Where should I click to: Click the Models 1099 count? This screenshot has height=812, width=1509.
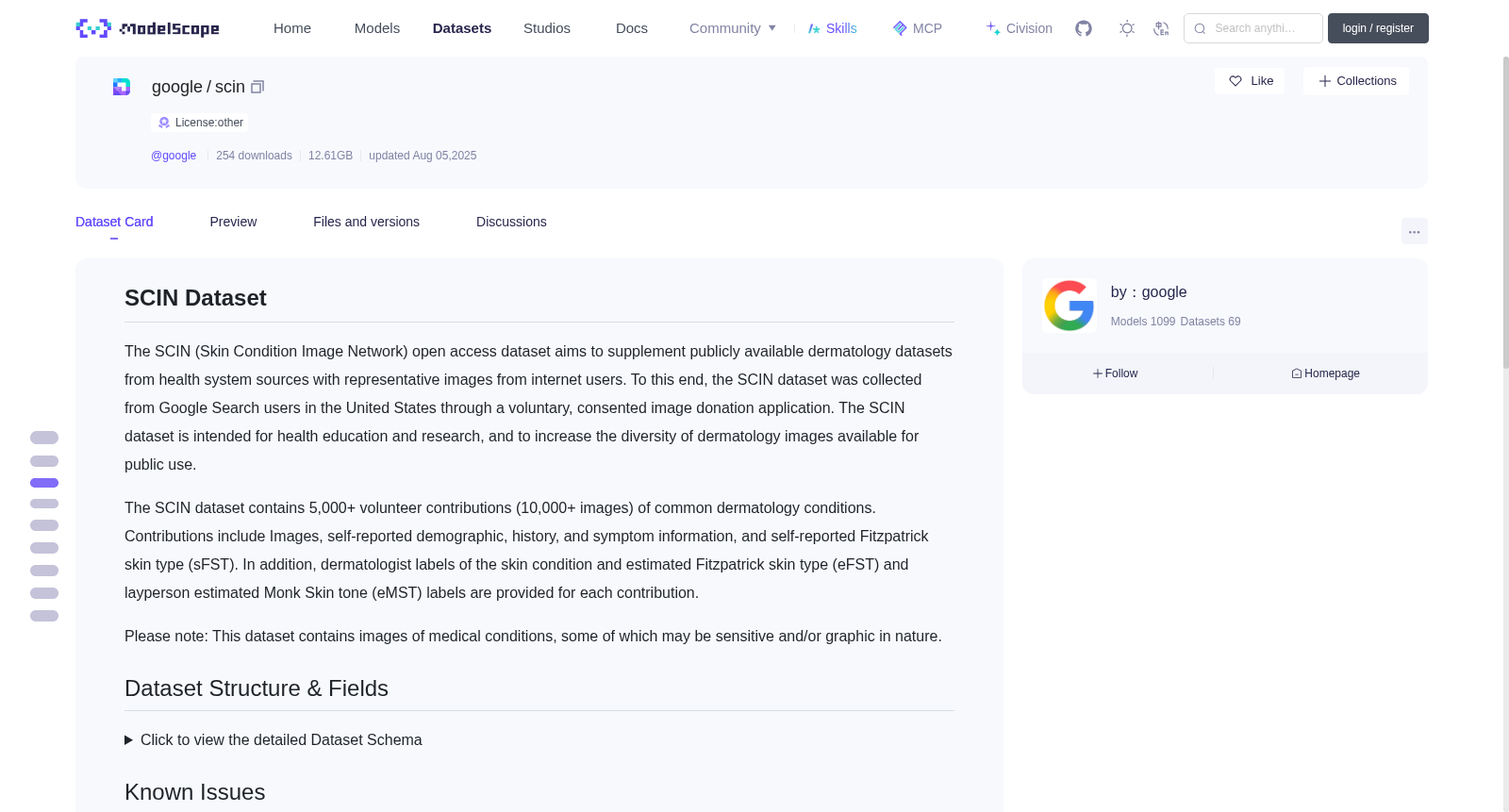click(1143, 322)
